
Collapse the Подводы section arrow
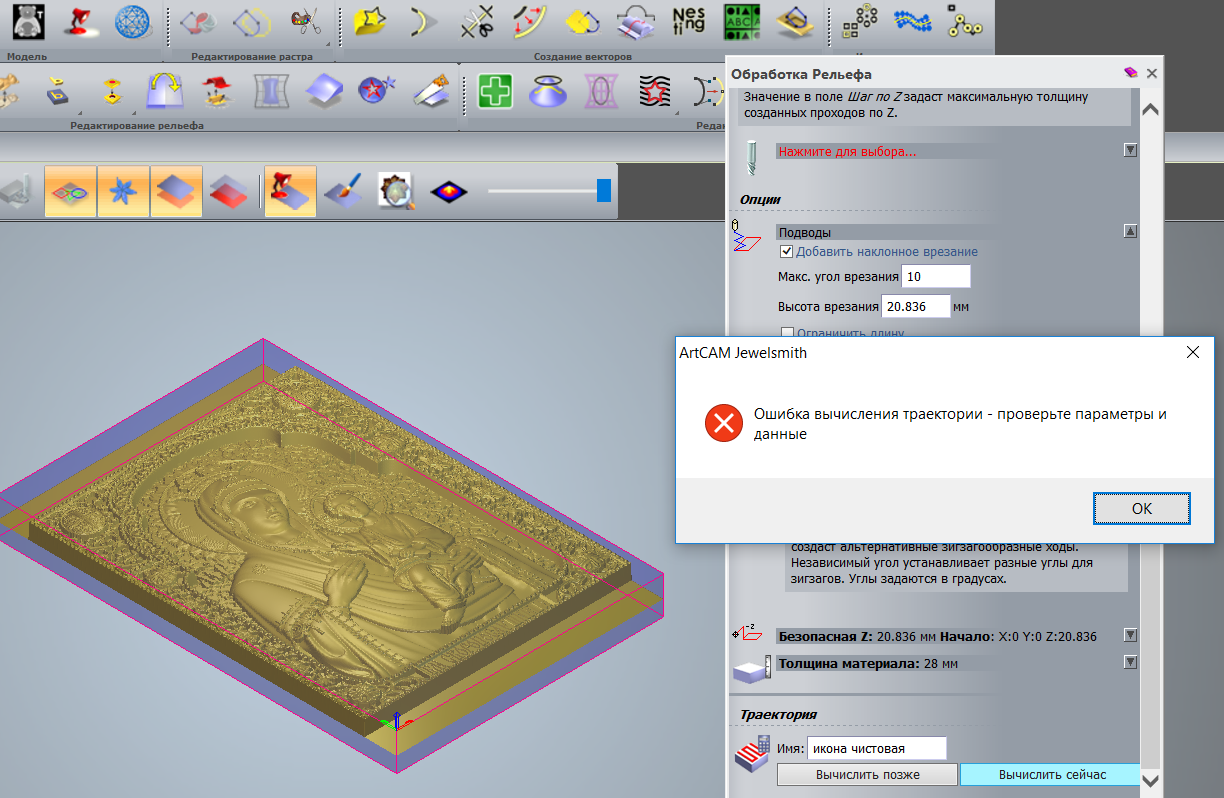(1130, 231)
